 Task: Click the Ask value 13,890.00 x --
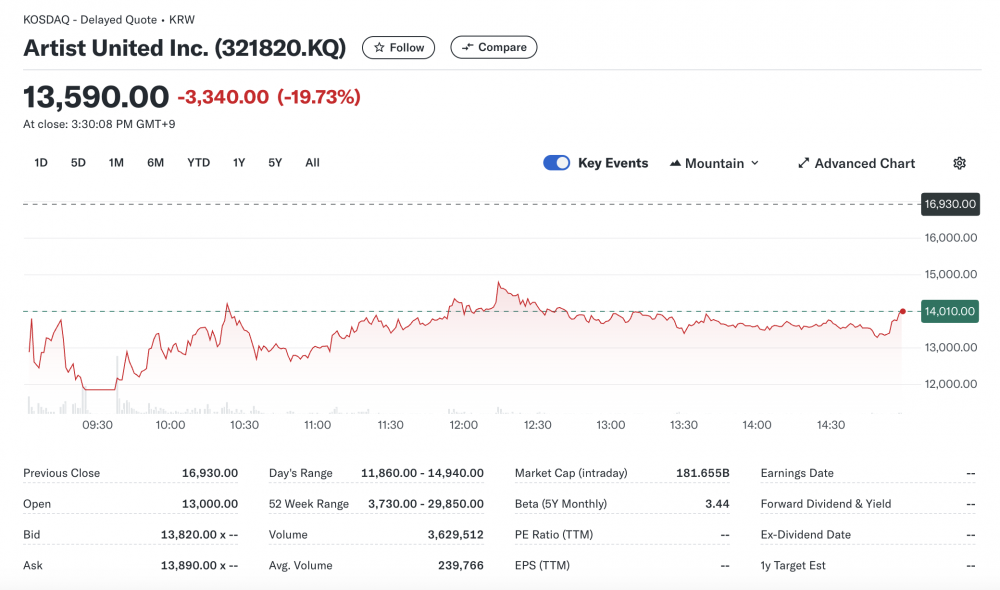click(x=199, y=565)
